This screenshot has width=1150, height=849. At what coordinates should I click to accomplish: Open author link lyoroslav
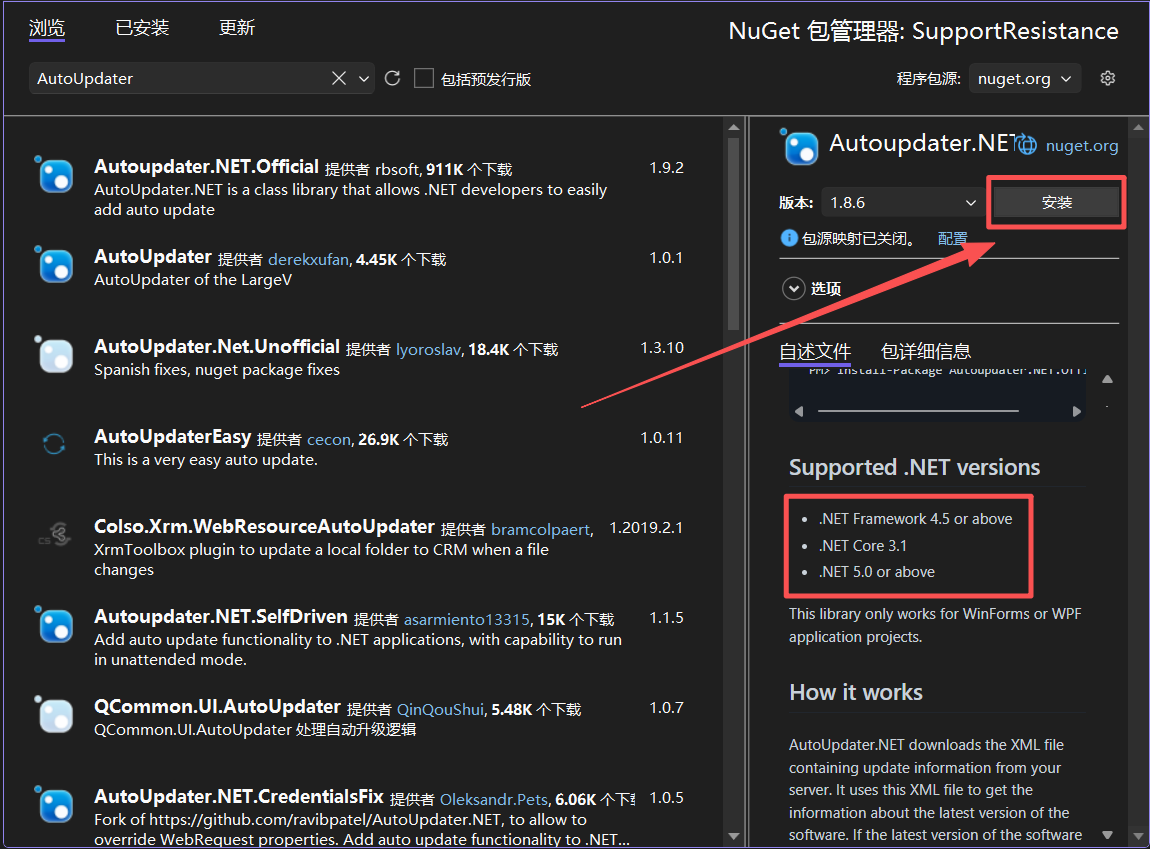coord(428,350)
